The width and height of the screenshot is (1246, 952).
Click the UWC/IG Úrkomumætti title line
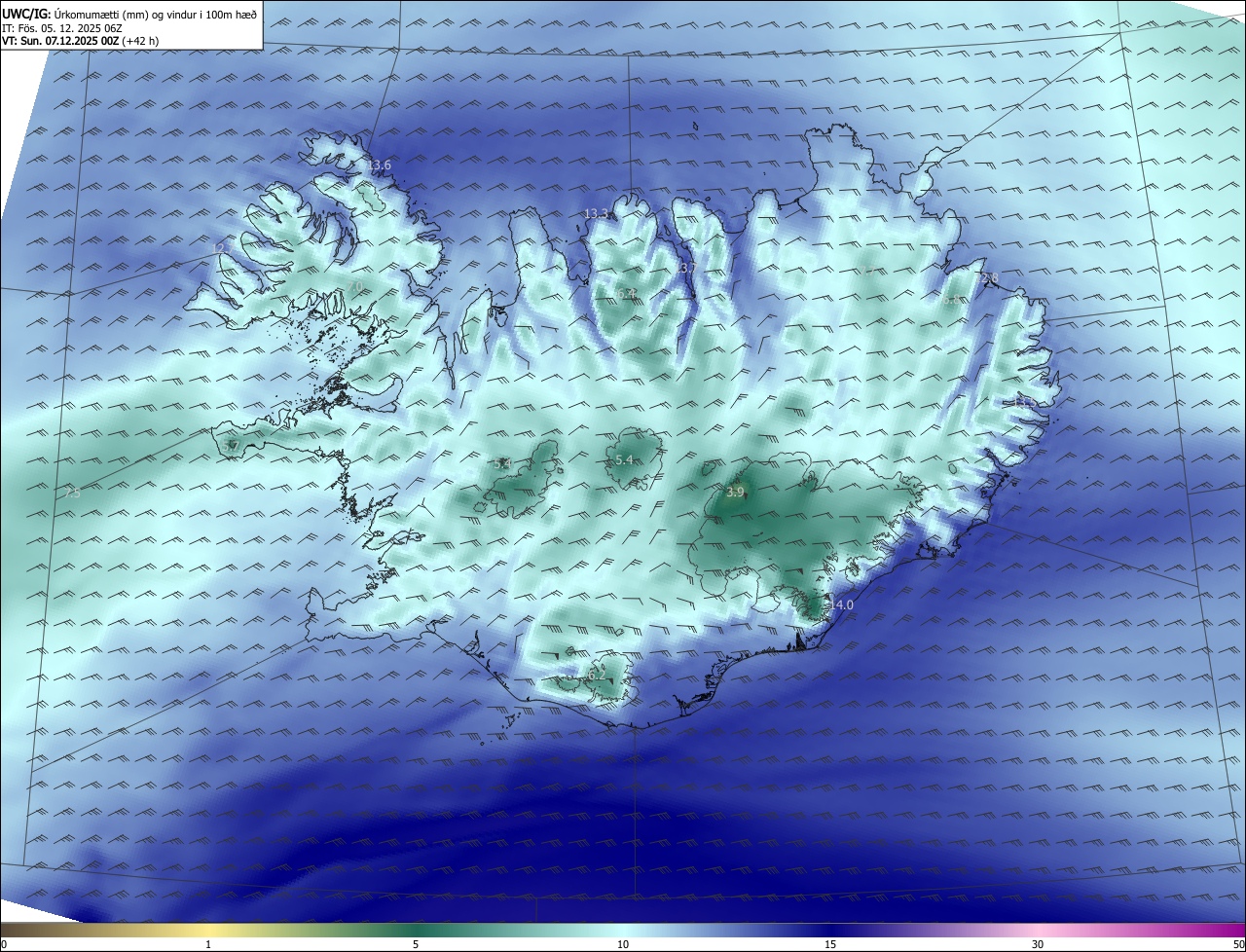pyautogui.click(x=129, y=14)
